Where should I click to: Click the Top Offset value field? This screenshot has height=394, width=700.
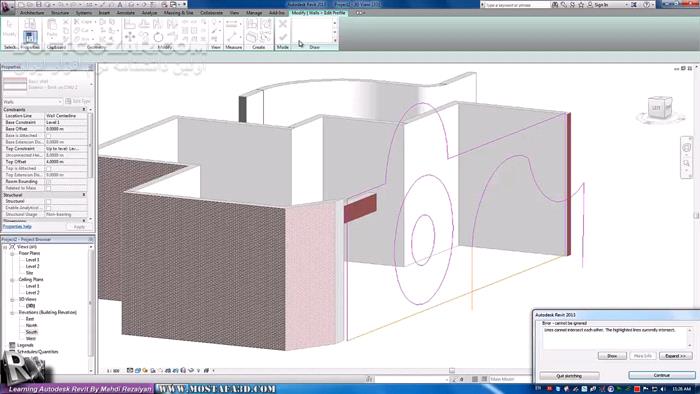(x=66, y=162)
